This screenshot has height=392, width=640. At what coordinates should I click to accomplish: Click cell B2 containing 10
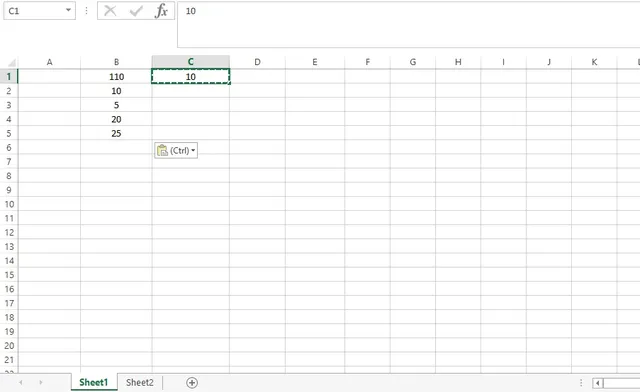coord(116,91)
